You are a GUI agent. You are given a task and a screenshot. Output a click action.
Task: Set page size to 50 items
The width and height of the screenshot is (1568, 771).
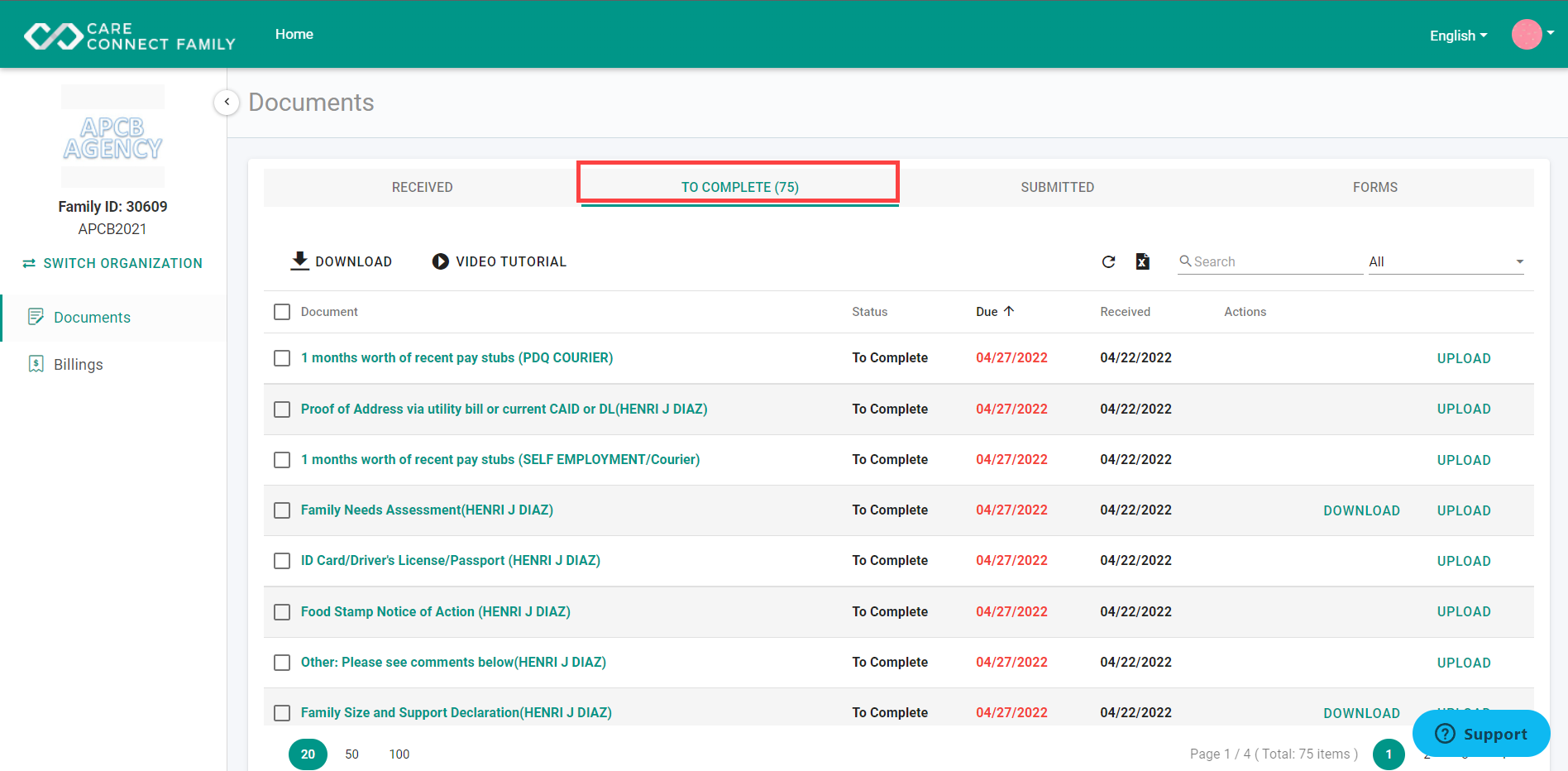351,754
